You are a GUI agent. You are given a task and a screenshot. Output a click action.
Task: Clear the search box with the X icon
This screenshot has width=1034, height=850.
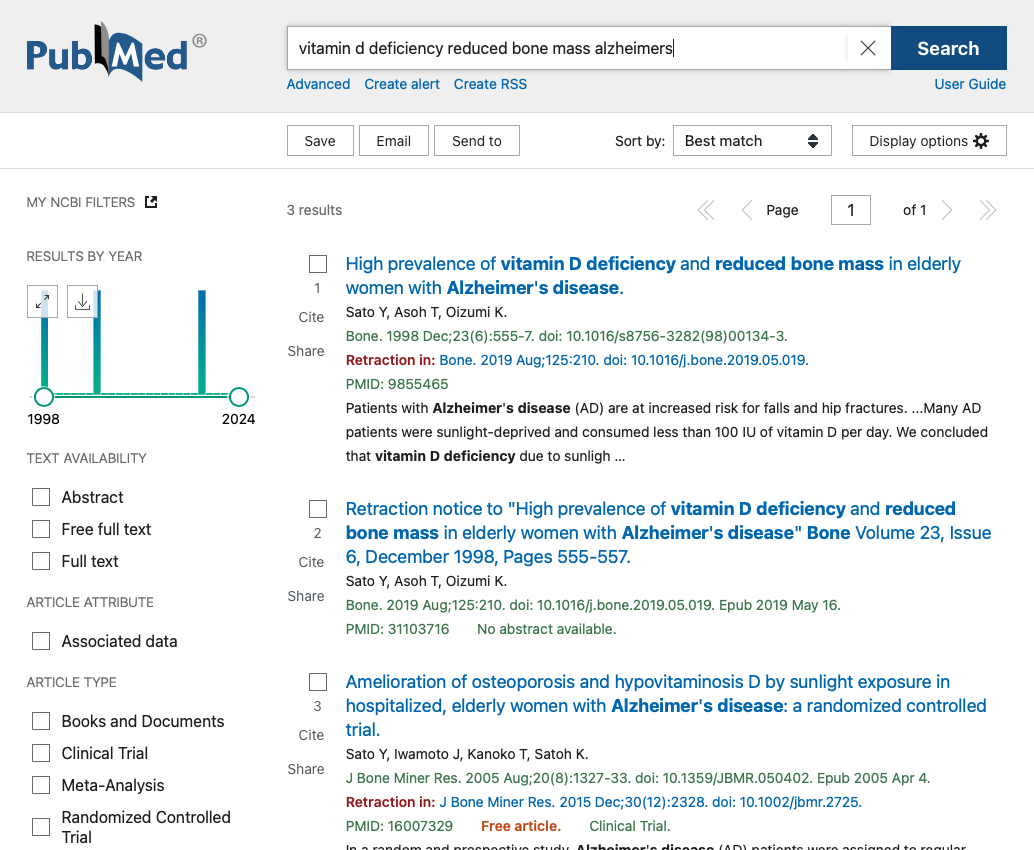[x=867, y=47]
